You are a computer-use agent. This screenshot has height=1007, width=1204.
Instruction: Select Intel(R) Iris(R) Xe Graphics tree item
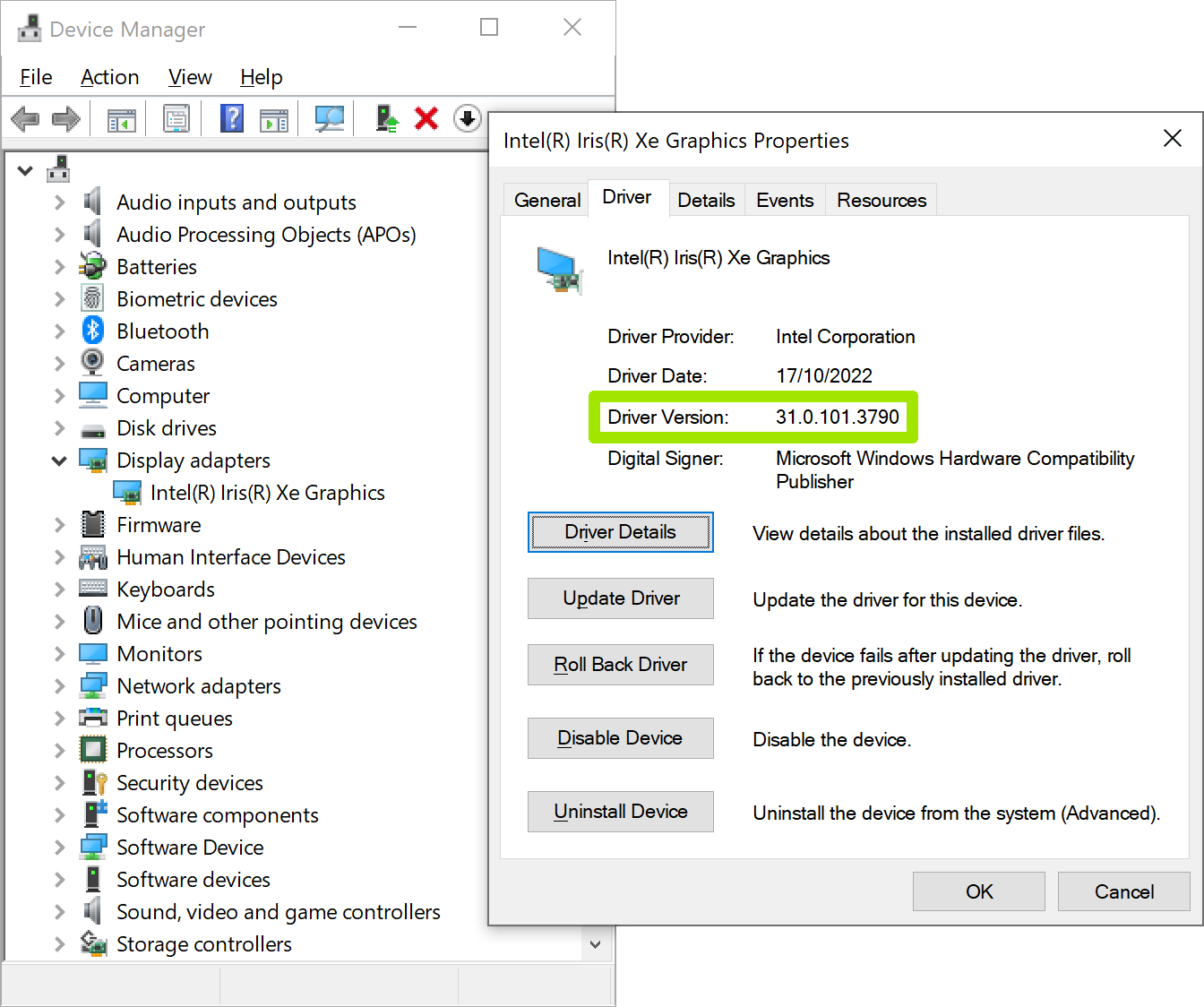[267, 493]
